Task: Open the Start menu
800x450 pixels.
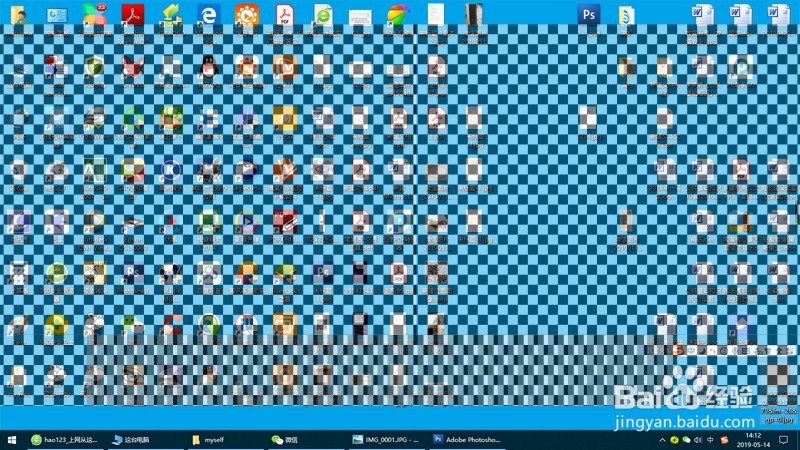Action: pyautogui.click(x=12, y=440)
